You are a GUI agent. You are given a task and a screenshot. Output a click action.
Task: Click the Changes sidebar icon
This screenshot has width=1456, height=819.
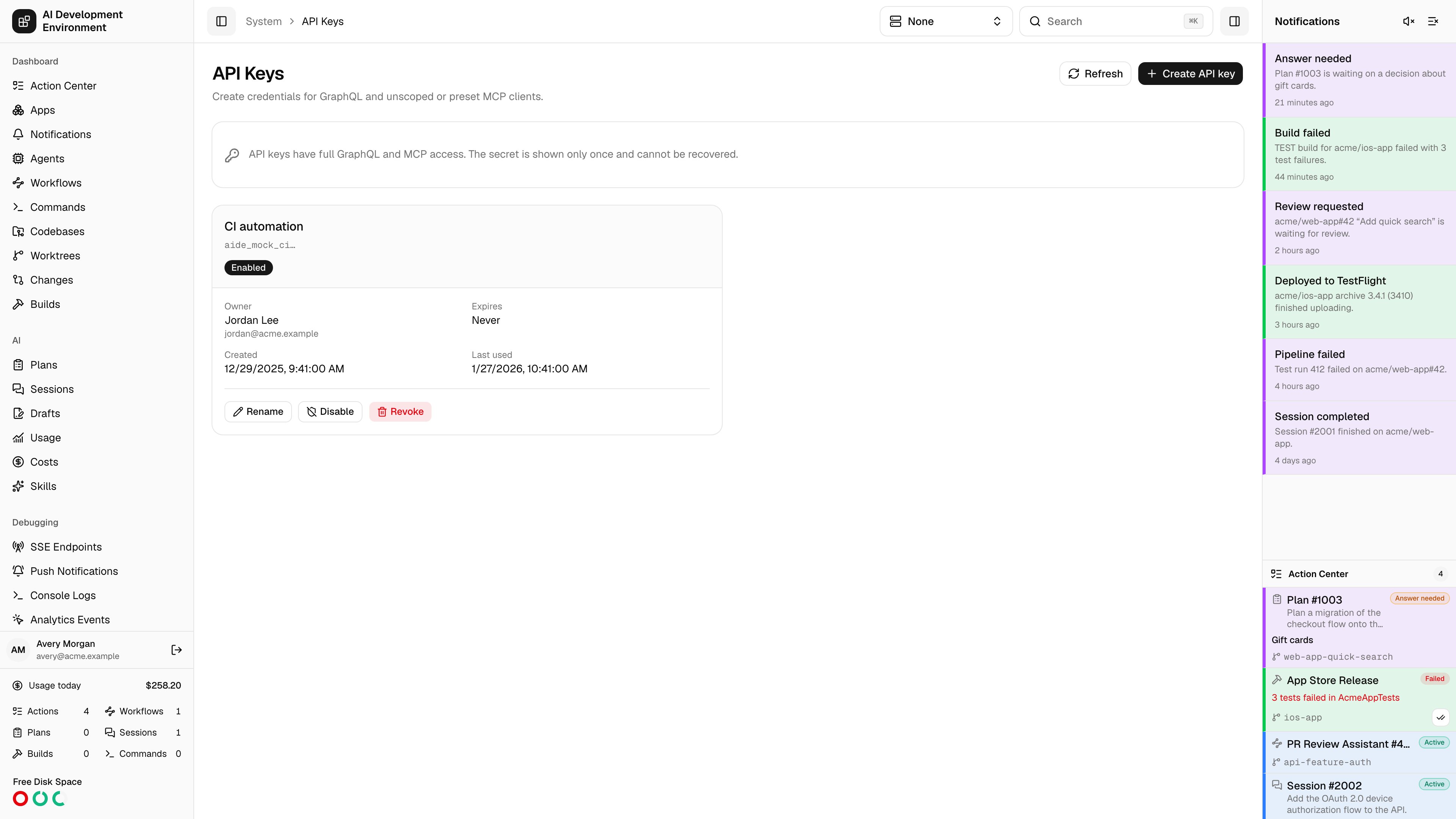coord(18,280)
